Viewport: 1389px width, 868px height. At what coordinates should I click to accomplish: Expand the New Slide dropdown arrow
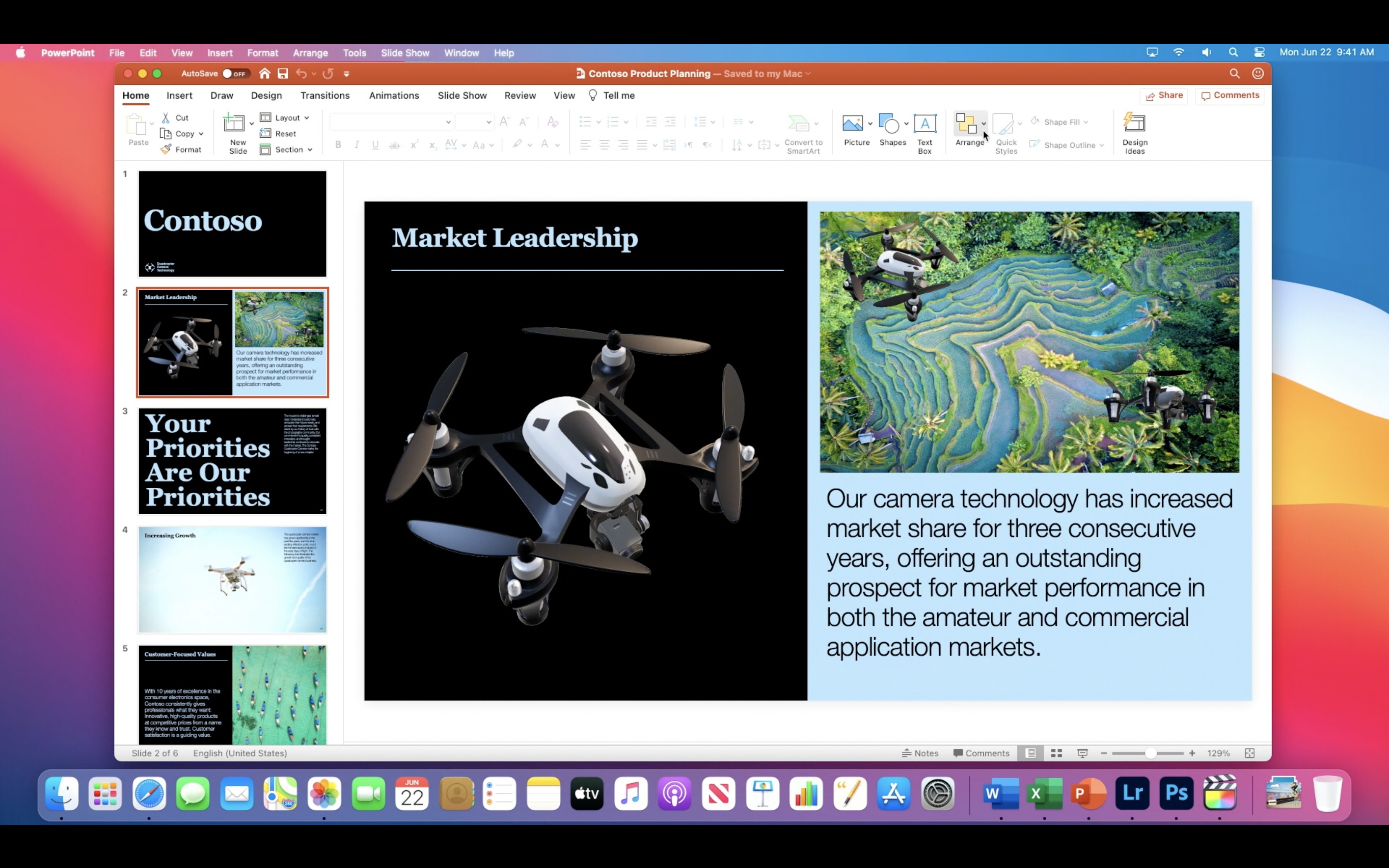click(x=251, y=123)
